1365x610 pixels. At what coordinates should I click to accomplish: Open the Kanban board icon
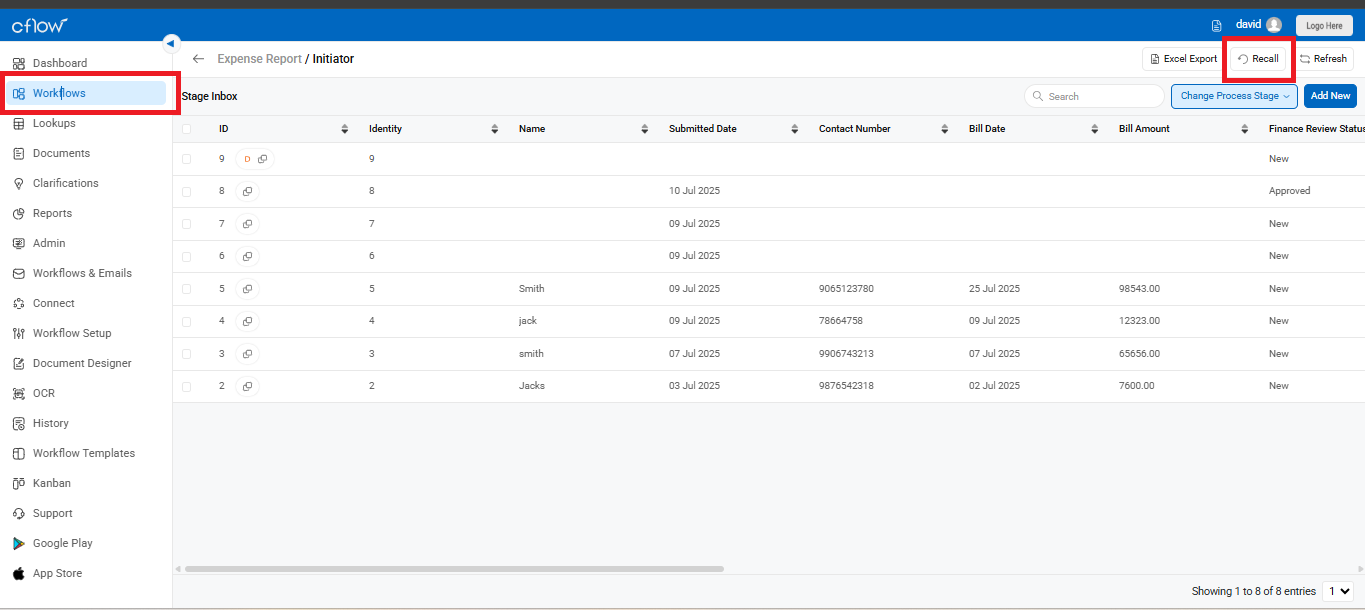(18, 483)
